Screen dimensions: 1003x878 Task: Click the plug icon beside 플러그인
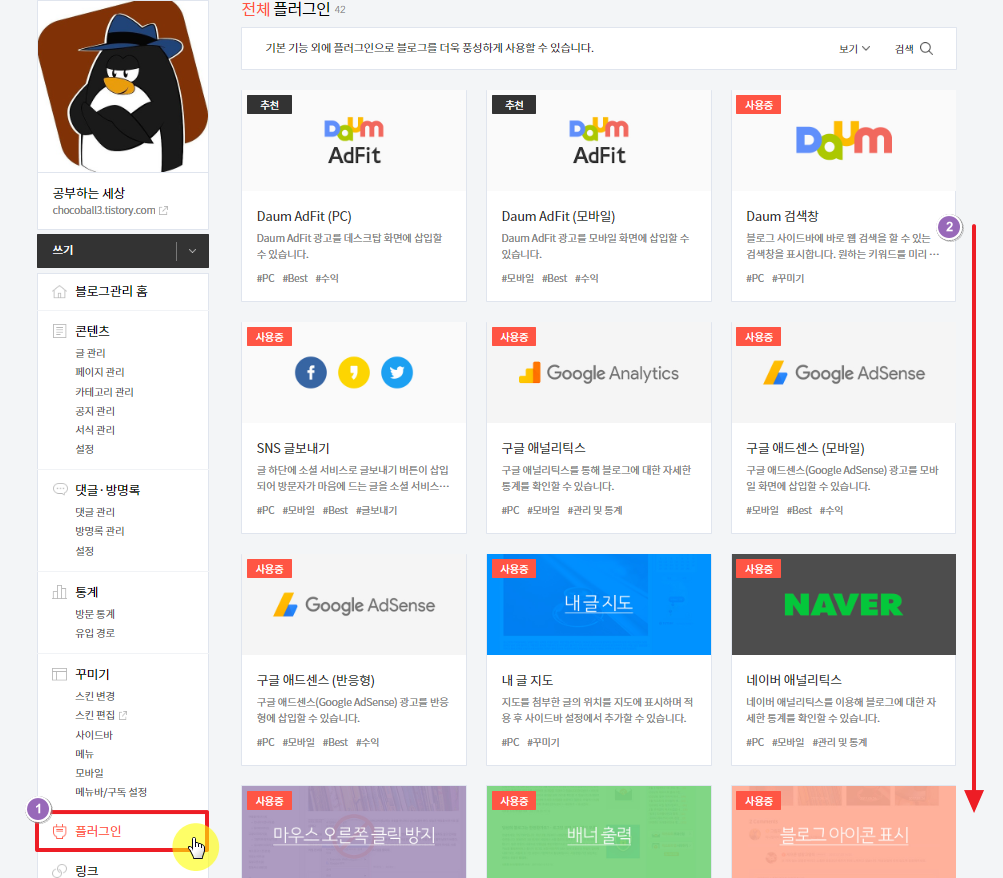[x=59, y=831]
